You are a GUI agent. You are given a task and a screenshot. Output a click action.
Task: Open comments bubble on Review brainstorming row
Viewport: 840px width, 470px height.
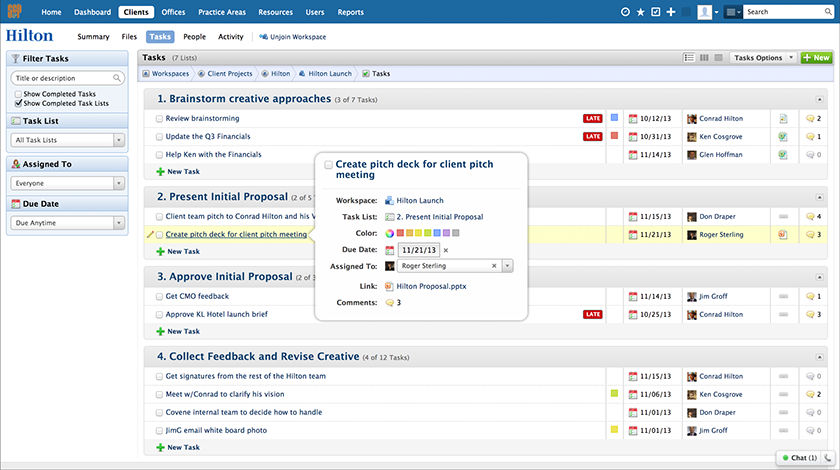click(812, 118)
